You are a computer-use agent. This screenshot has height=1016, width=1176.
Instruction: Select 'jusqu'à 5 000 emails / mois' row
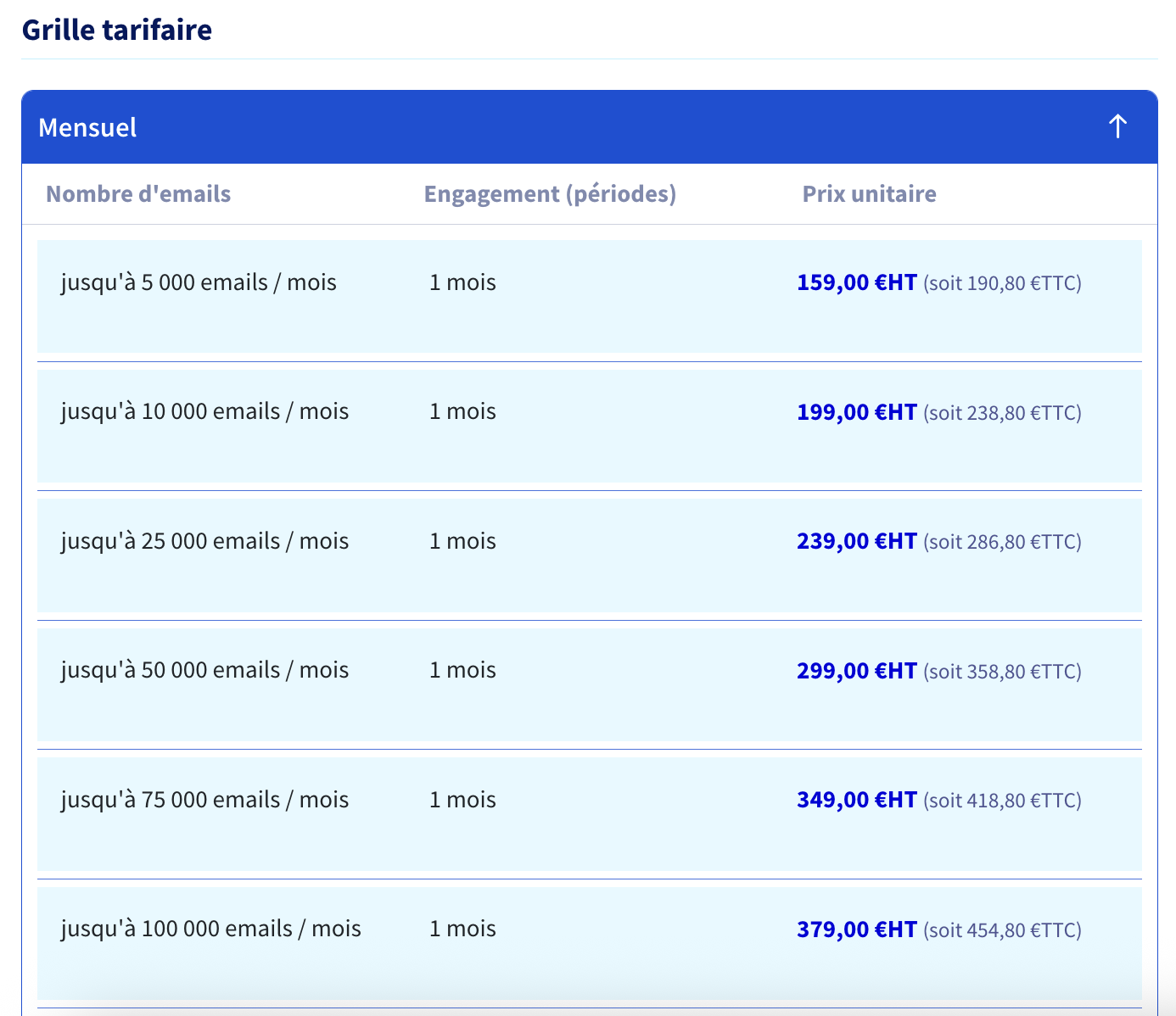[x=590, y=296]
